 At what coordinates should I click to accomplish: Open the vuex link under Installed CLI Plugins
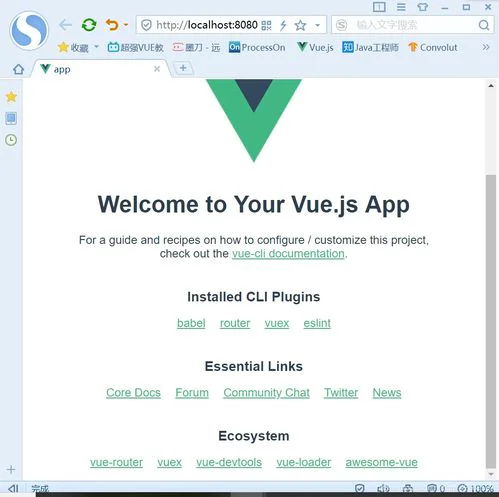point(277,323)
